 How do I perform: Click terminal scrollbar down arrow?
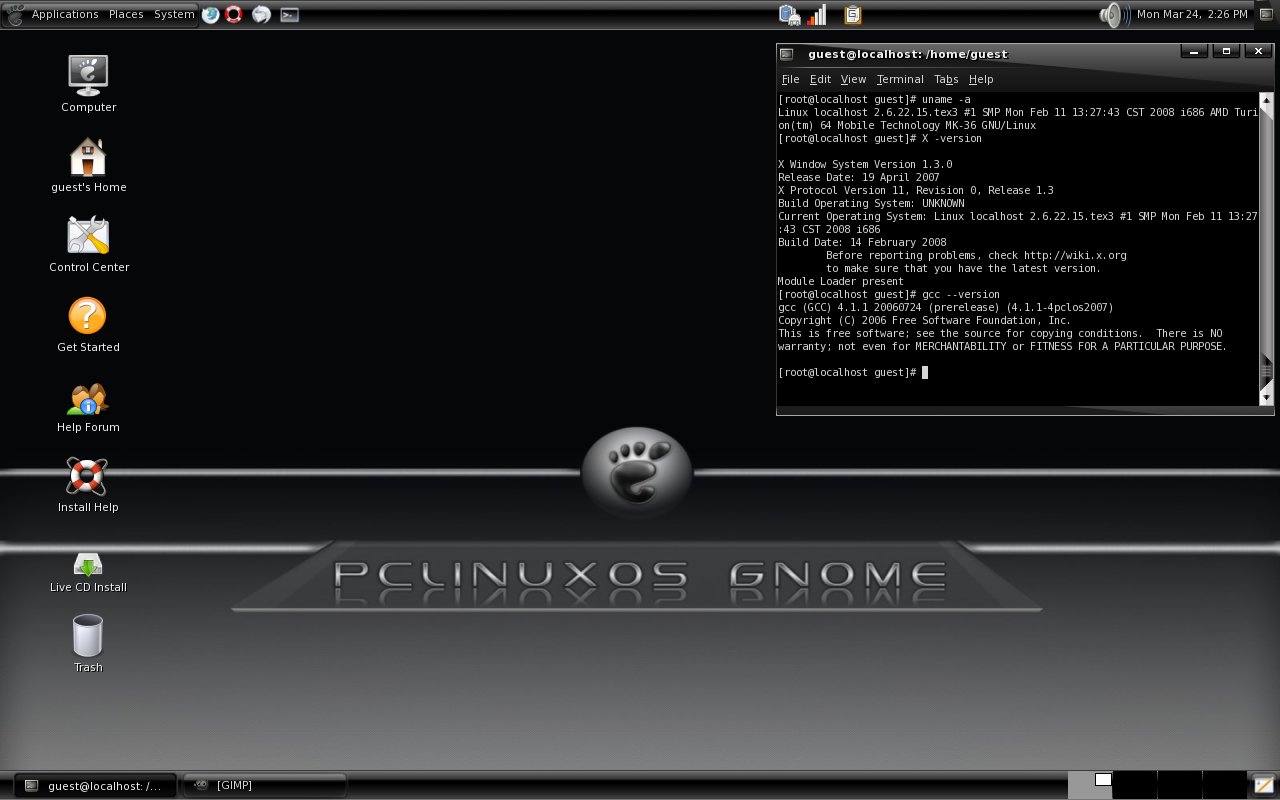[1266, 398]
